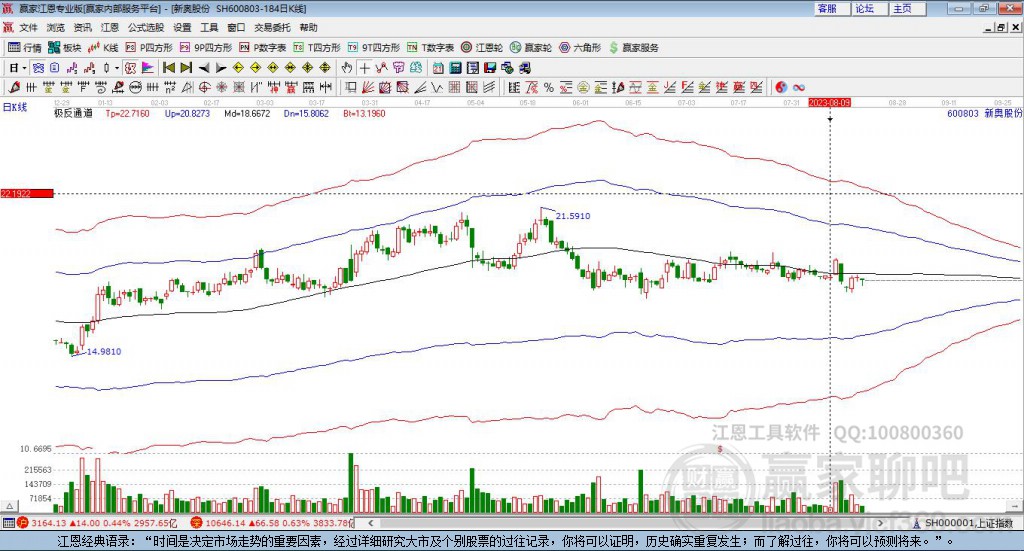1024x551 pixels.
Task: Click the yin-yang taiji icon
Action: 781,87
